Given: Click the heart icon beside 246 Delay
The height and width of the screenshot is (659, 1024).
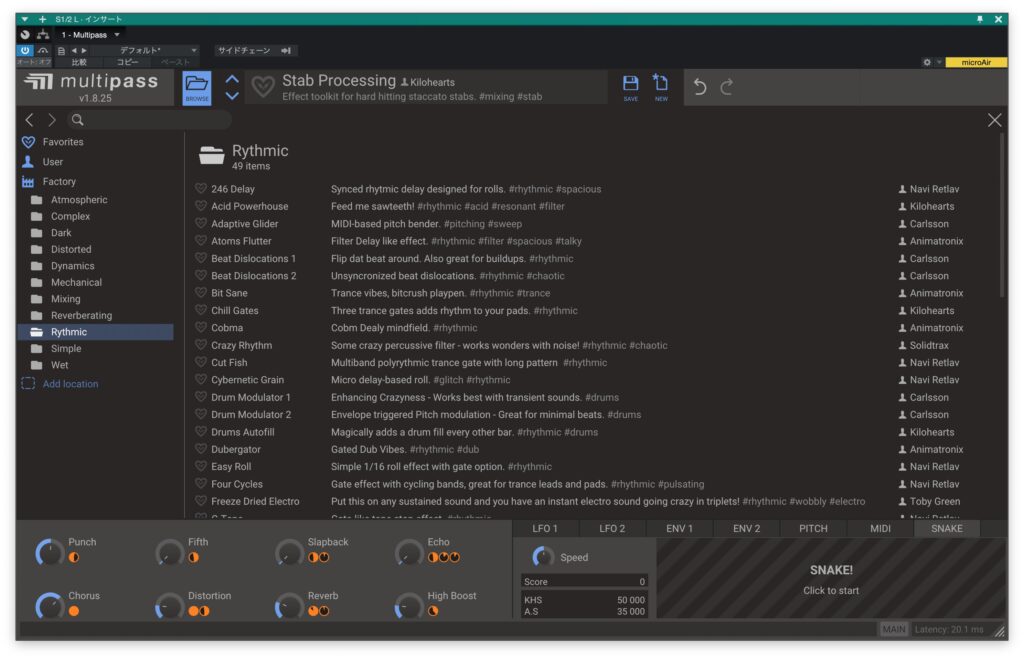Looking at the screenshot, I should click(201, 189).
